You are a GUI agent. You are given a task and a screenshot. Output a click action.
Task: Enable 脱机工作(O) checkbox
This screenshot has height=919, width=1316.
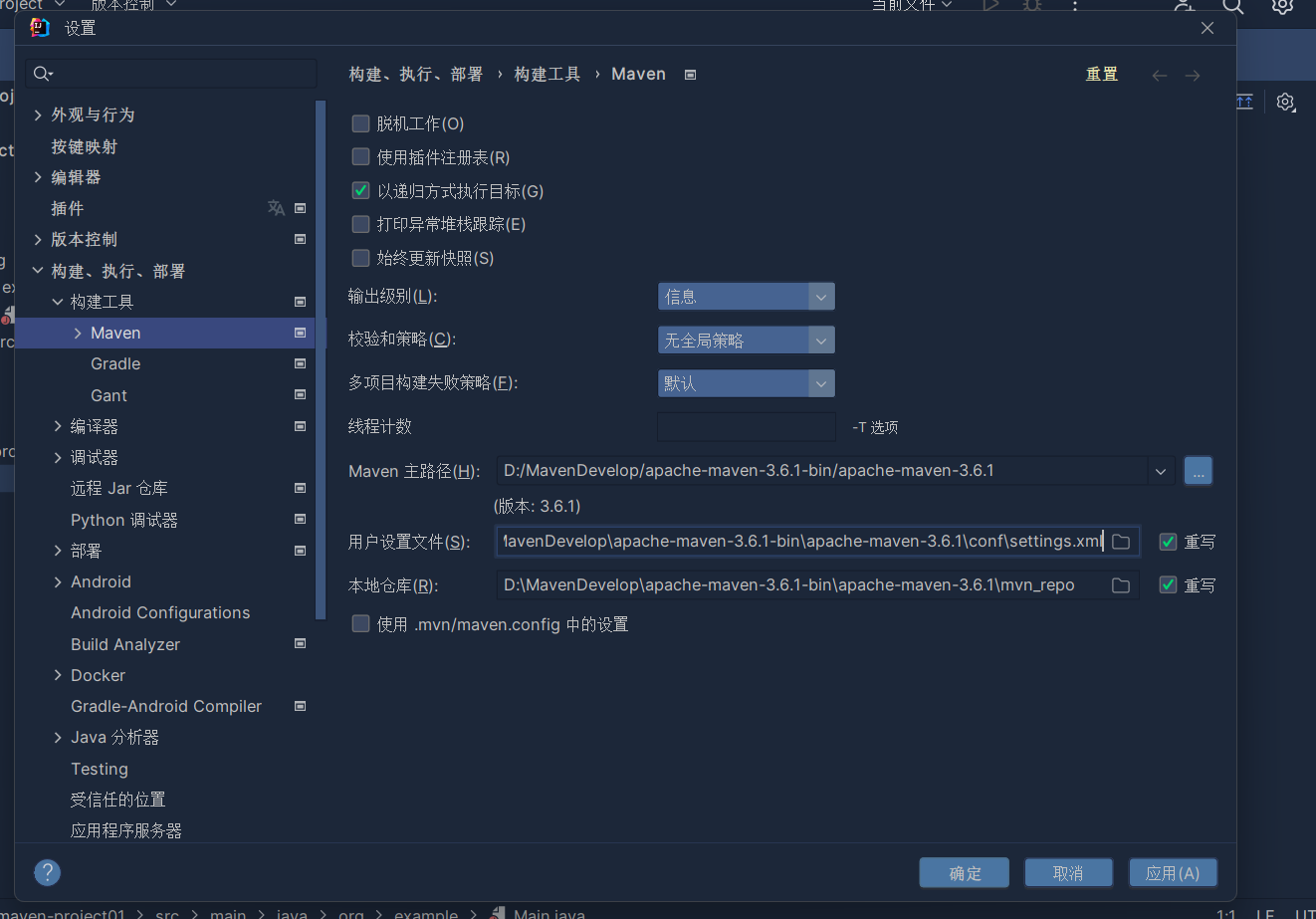coord(360,123)
